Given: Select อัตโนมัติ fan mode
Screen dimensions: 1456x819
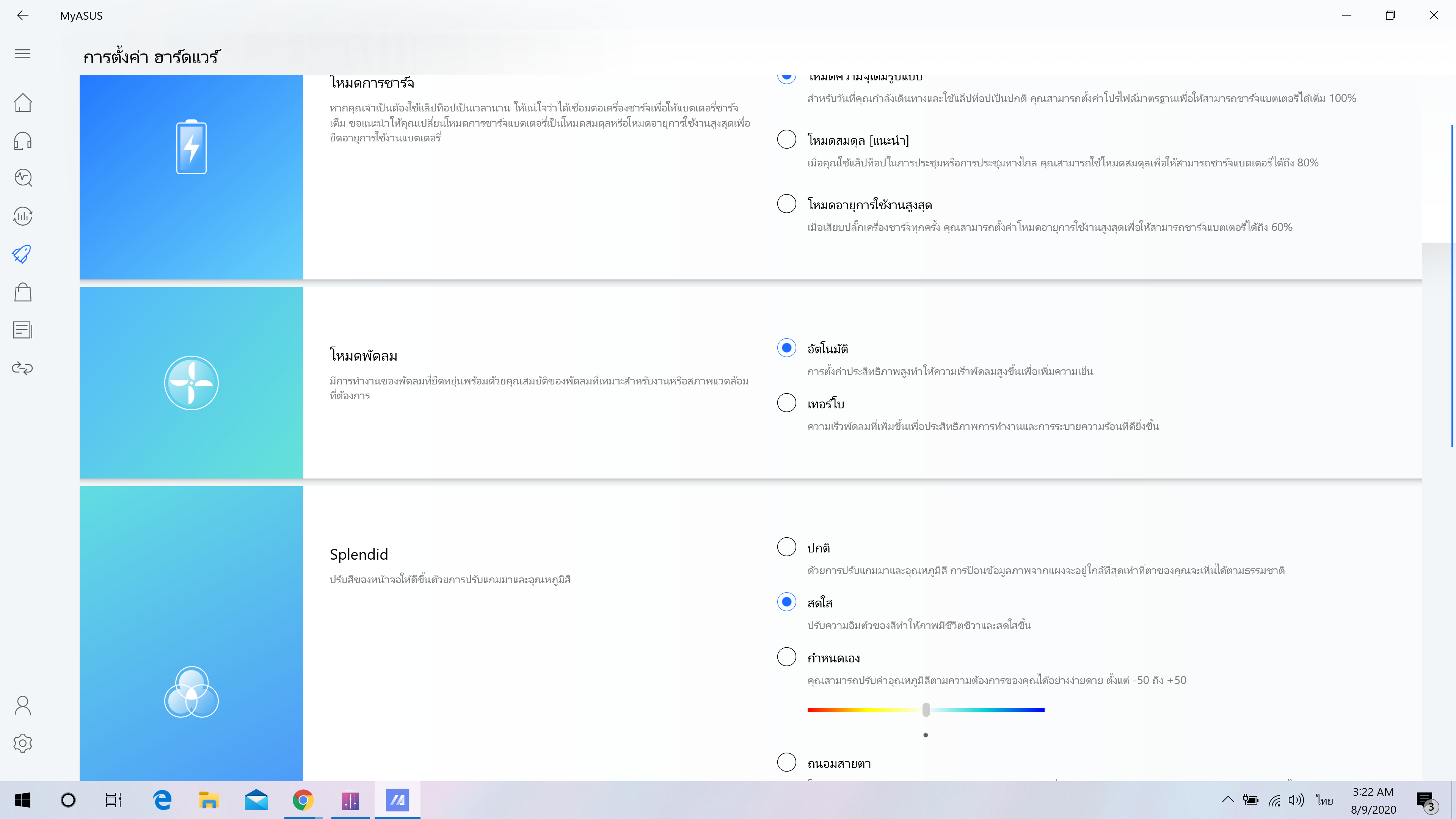Looking at the screenshot, I should (786, 348).
